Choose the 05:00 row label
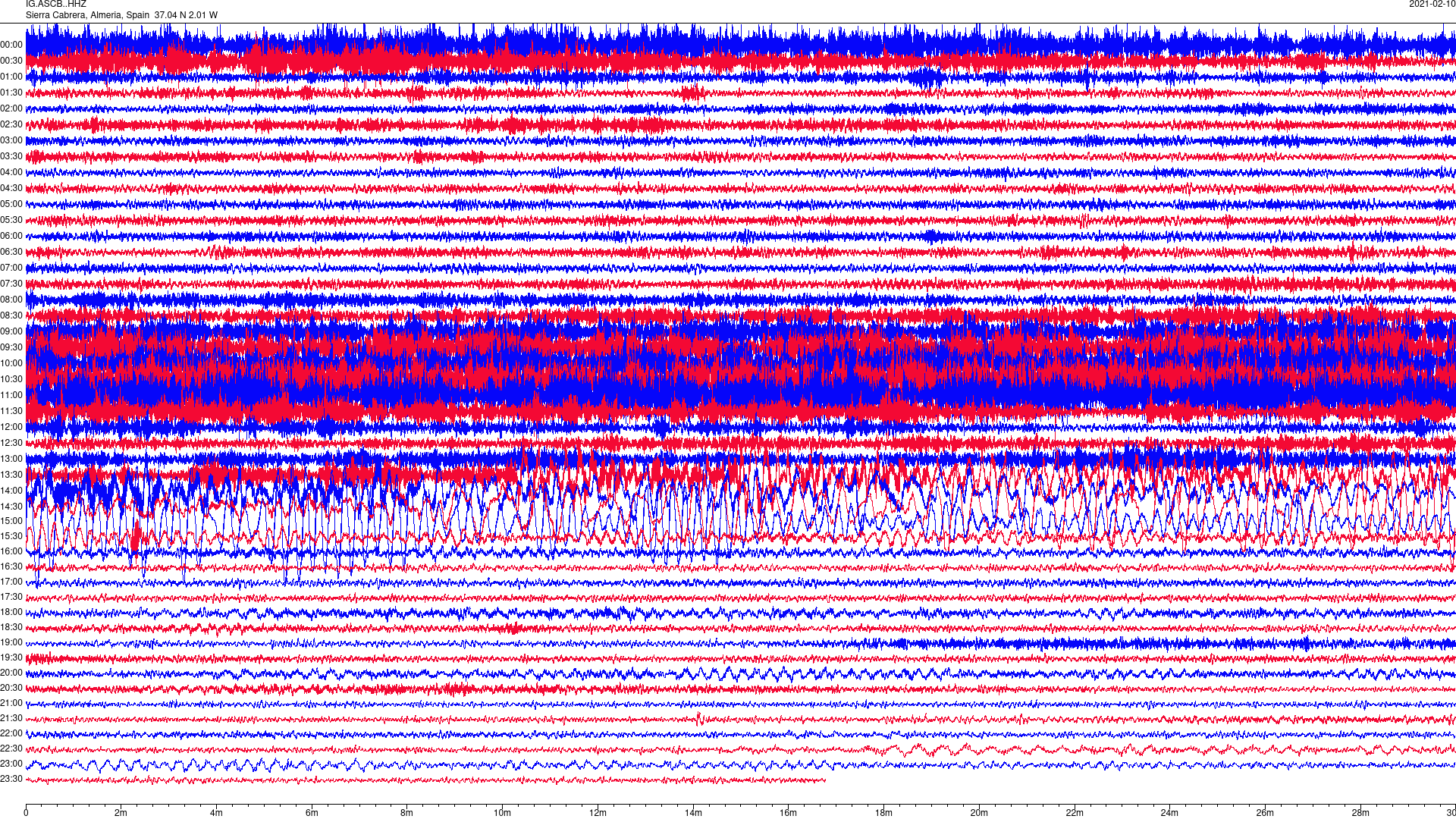 pyautogui.click(x=11, y=204)
